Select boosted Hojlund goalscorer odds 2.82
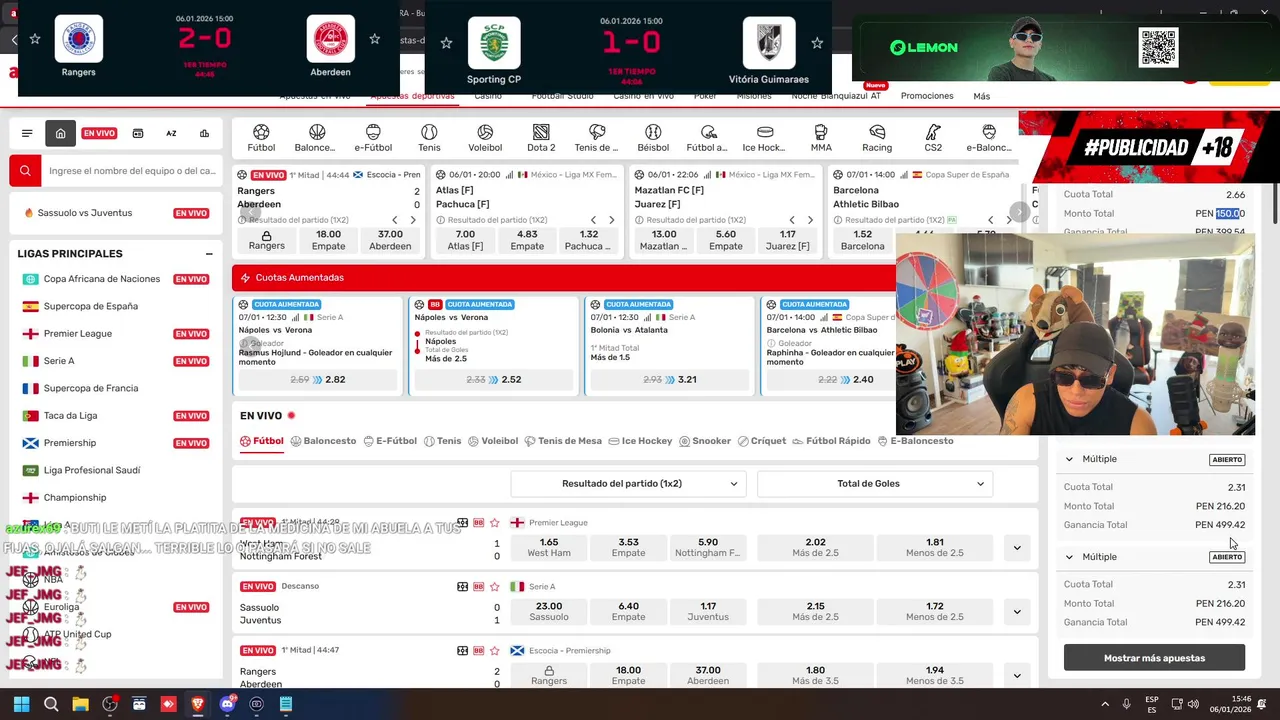This screenshot has width=1280, height=720. pyautogui.click(x=318, y=380)
